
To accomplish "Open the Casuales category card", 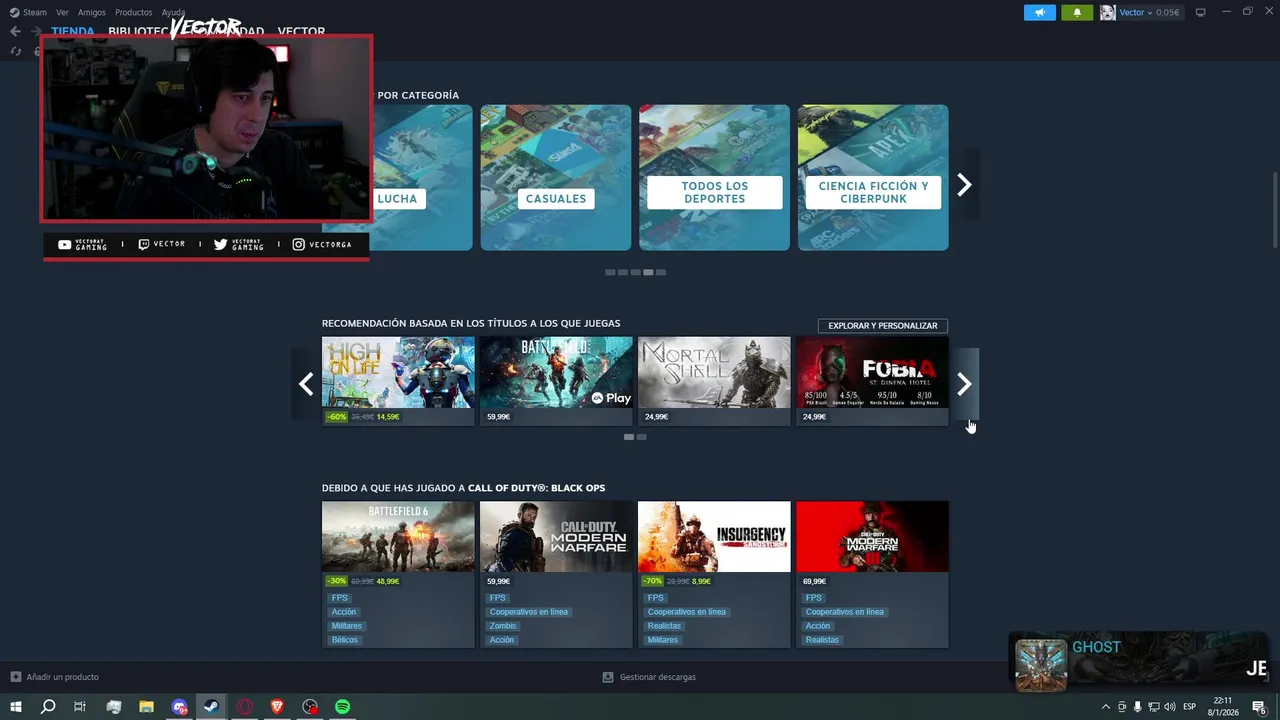I will (556, 178).
